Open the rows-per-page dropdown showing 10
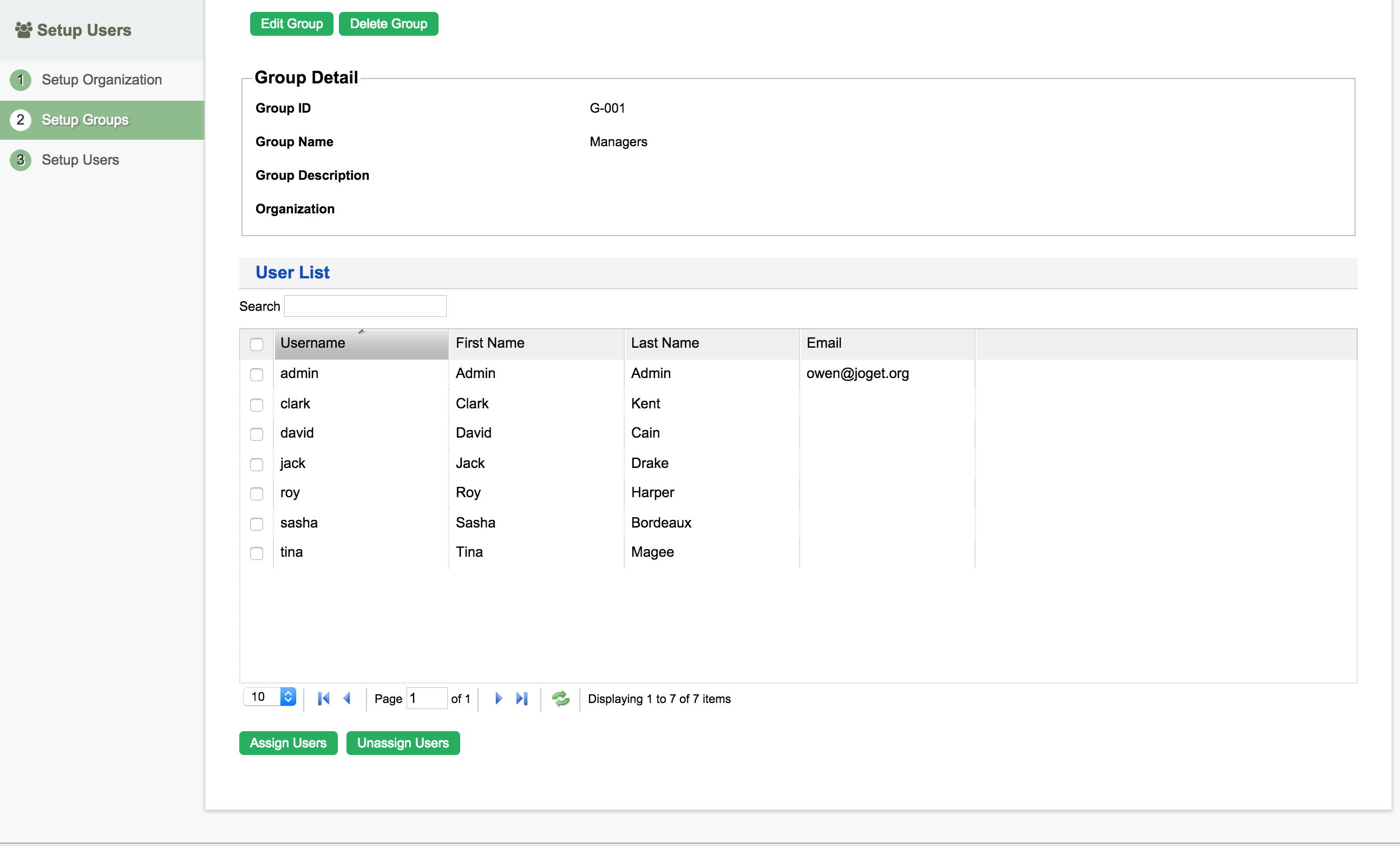 (x=270, y=697)
